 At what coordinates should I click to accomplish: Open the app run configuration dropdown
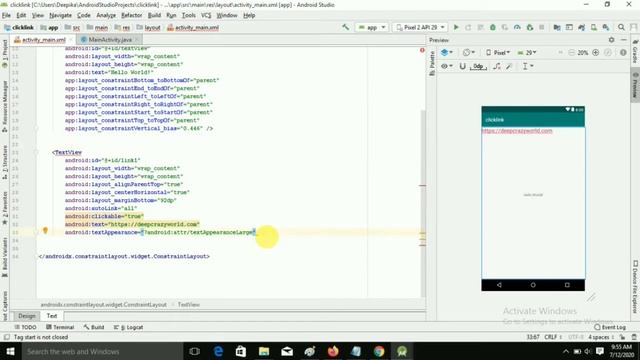click(x=371, y=27)
